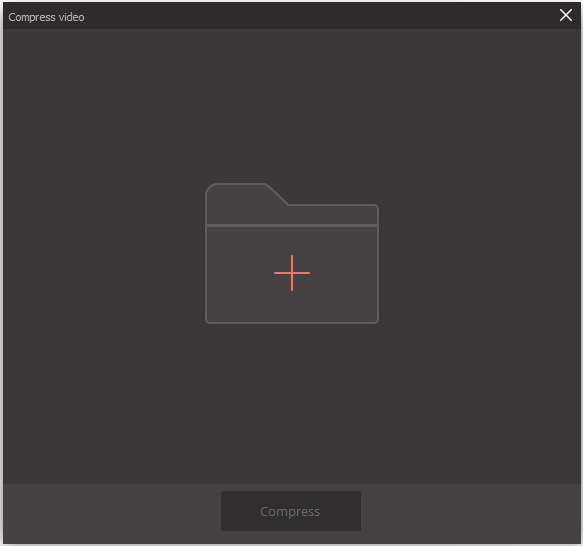
Task: Click empty drop area below the folder
Action: coord(292,404)
